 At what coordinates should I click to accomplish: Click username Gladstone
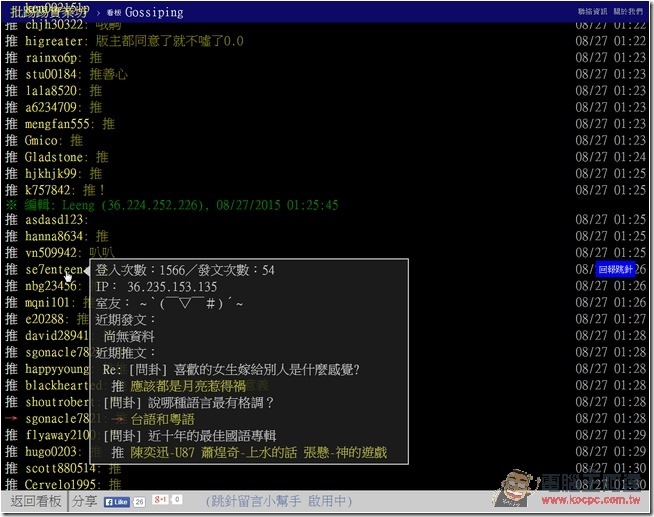pyautogui.click(x=54, y=157)
